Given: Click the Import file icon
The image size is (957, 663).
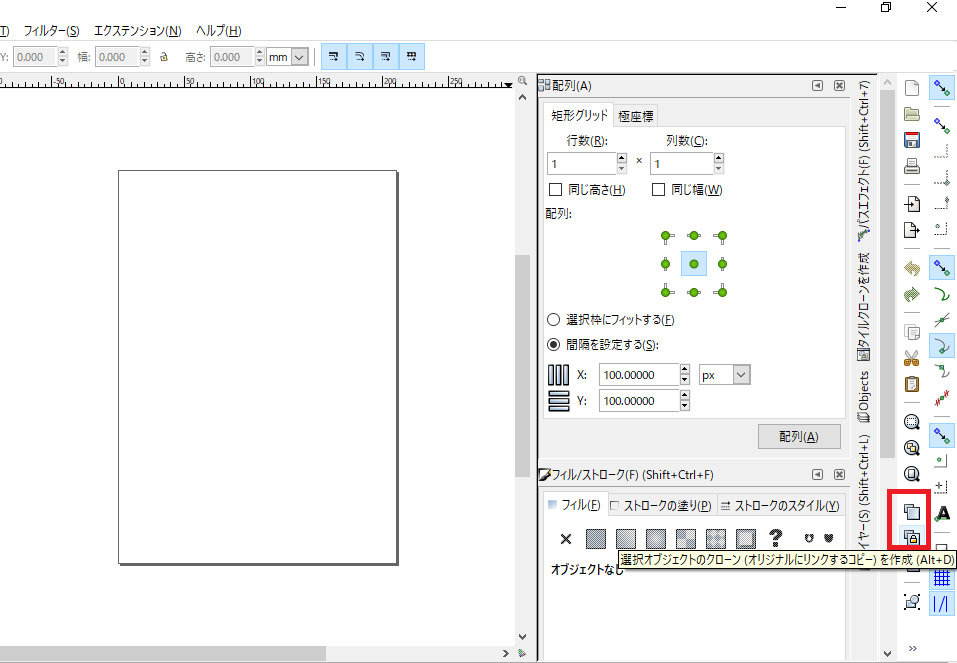Looking at the screenshot, I should pyautogui.click(x=912, y=204).
